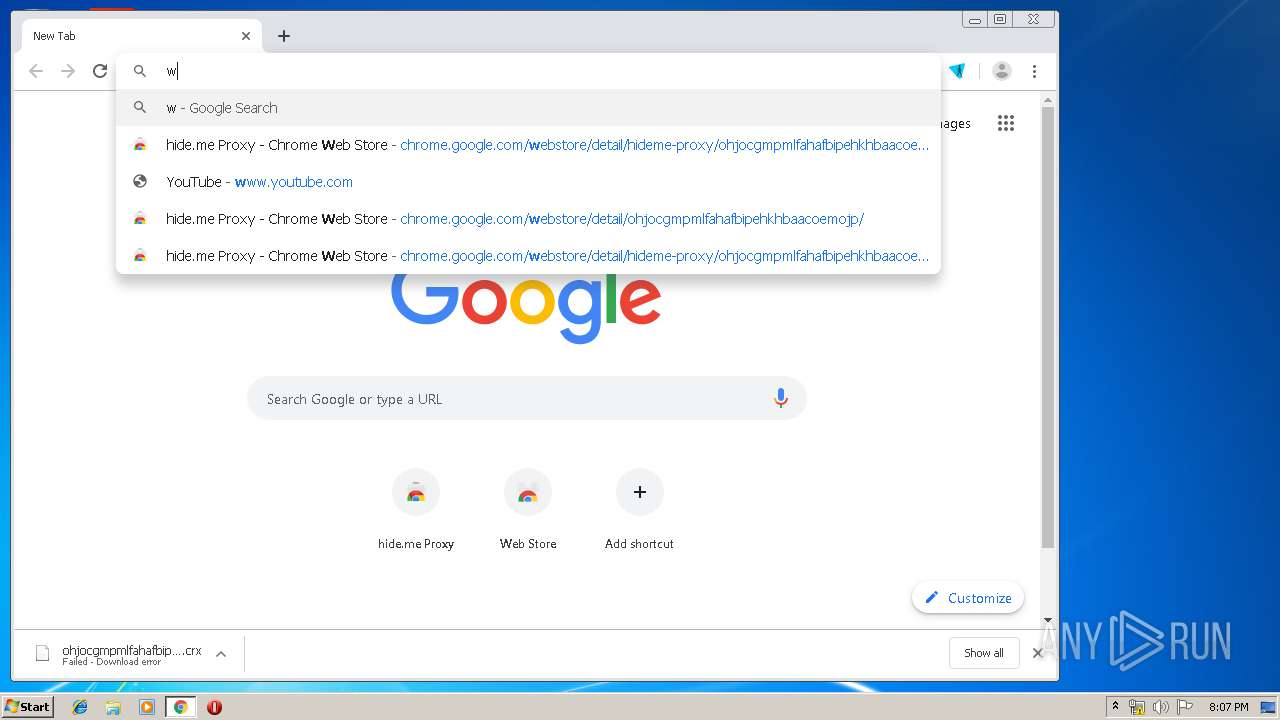Open Chrome's three-dot menu

click(x=1035, y=71)
